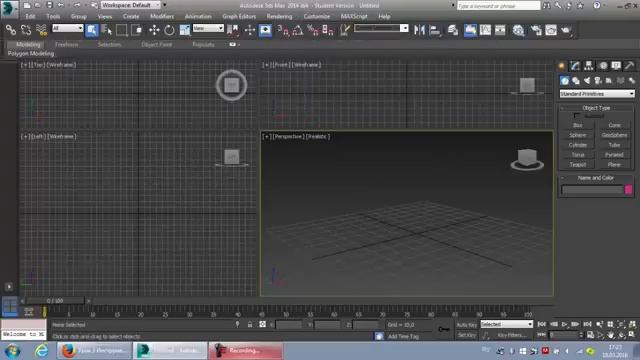This screenshot has width=640, height=360.
Task: Click the Angle Snap toggle icon
Action: [x=298, y=30]
